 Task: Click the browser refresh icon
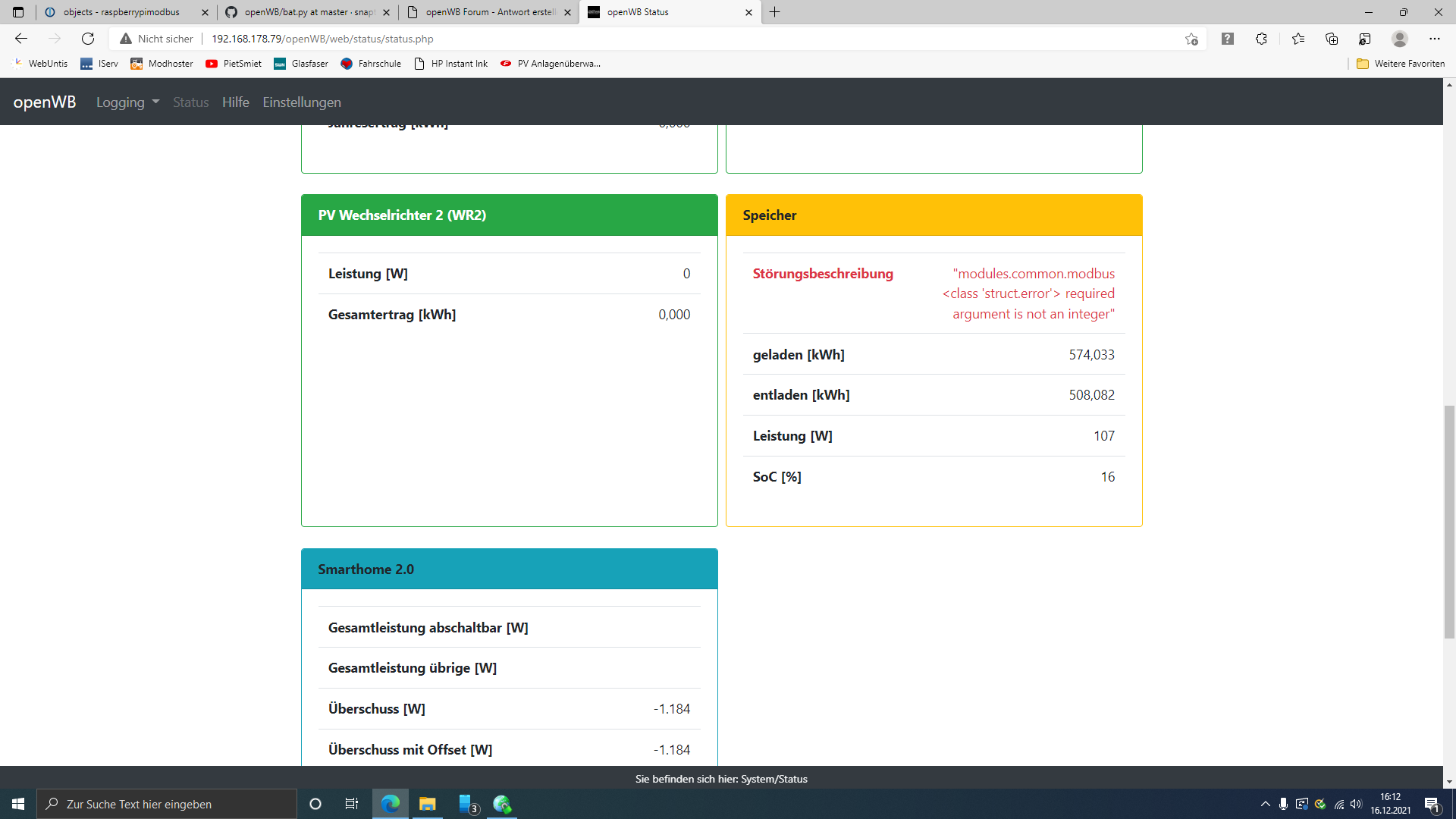[x=88, y=39]
